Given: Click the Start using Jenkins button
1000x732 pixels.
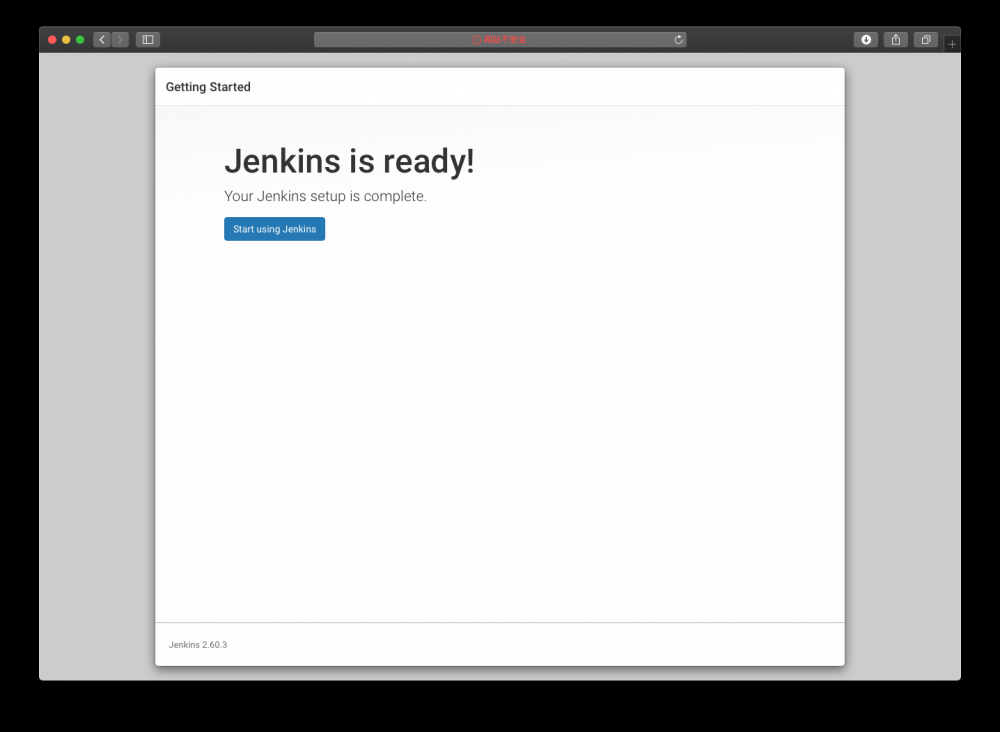Looking at the screenshot, I should (274, 229).
